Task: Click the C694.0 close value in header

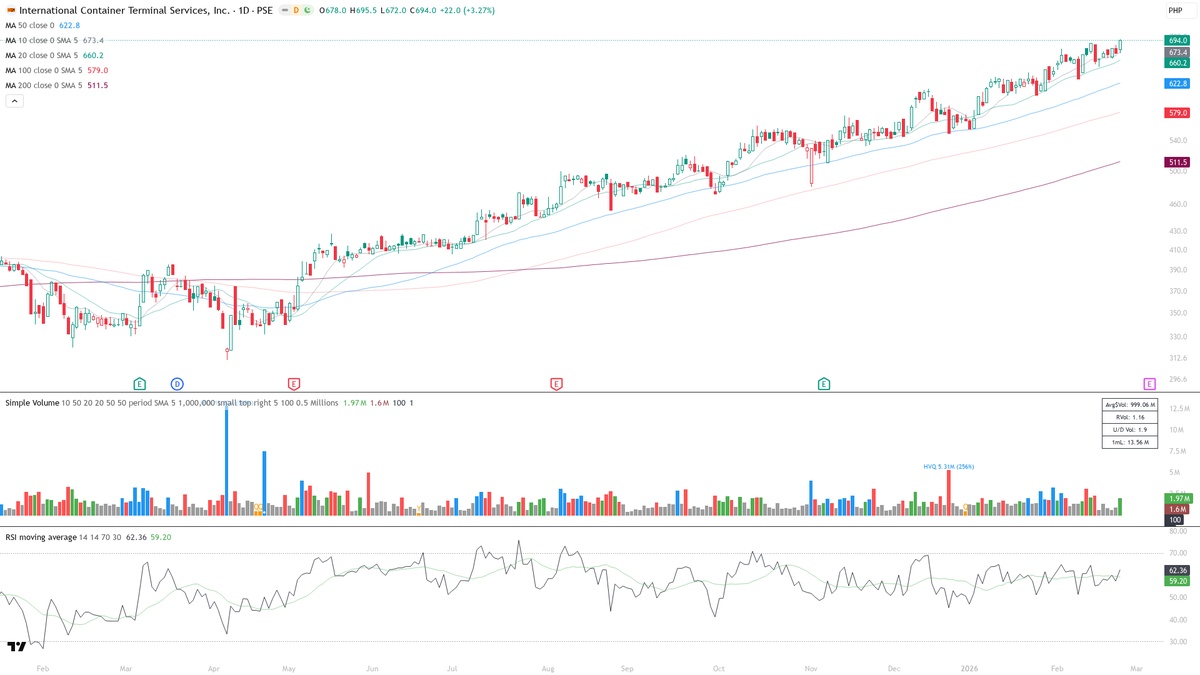Action: pos(423,10)
